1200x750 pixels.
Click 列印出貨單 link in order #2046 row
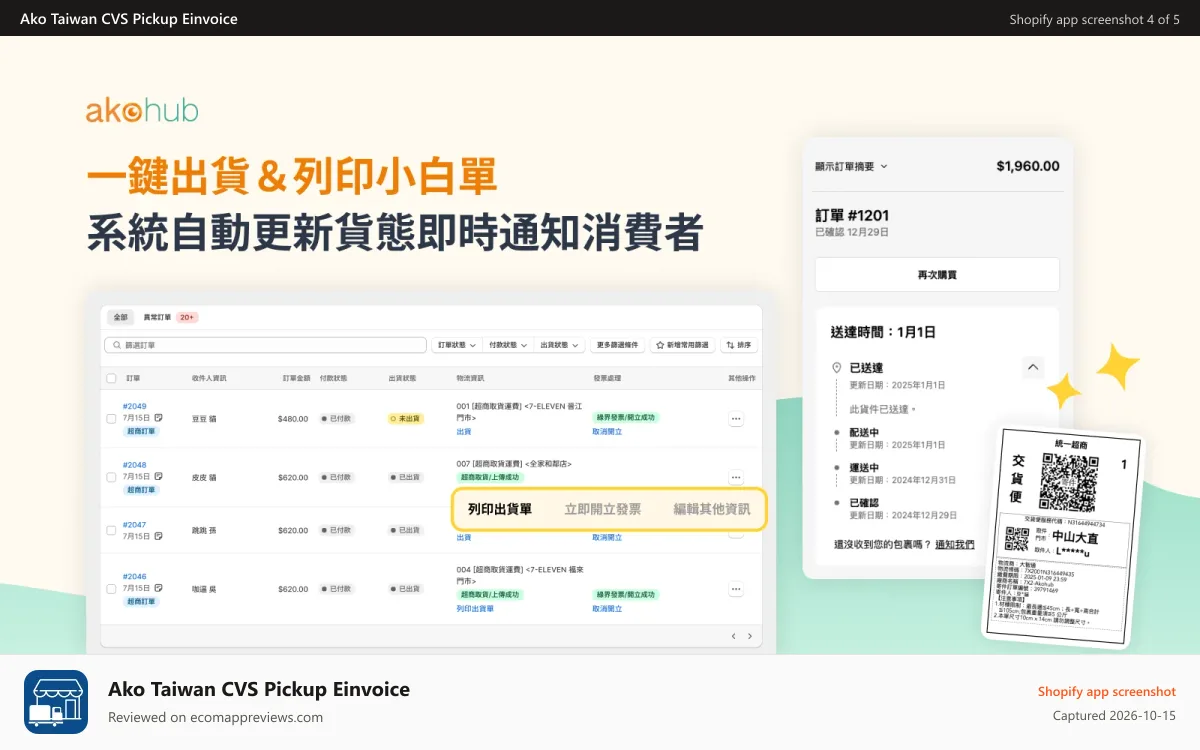click(475, 608)
